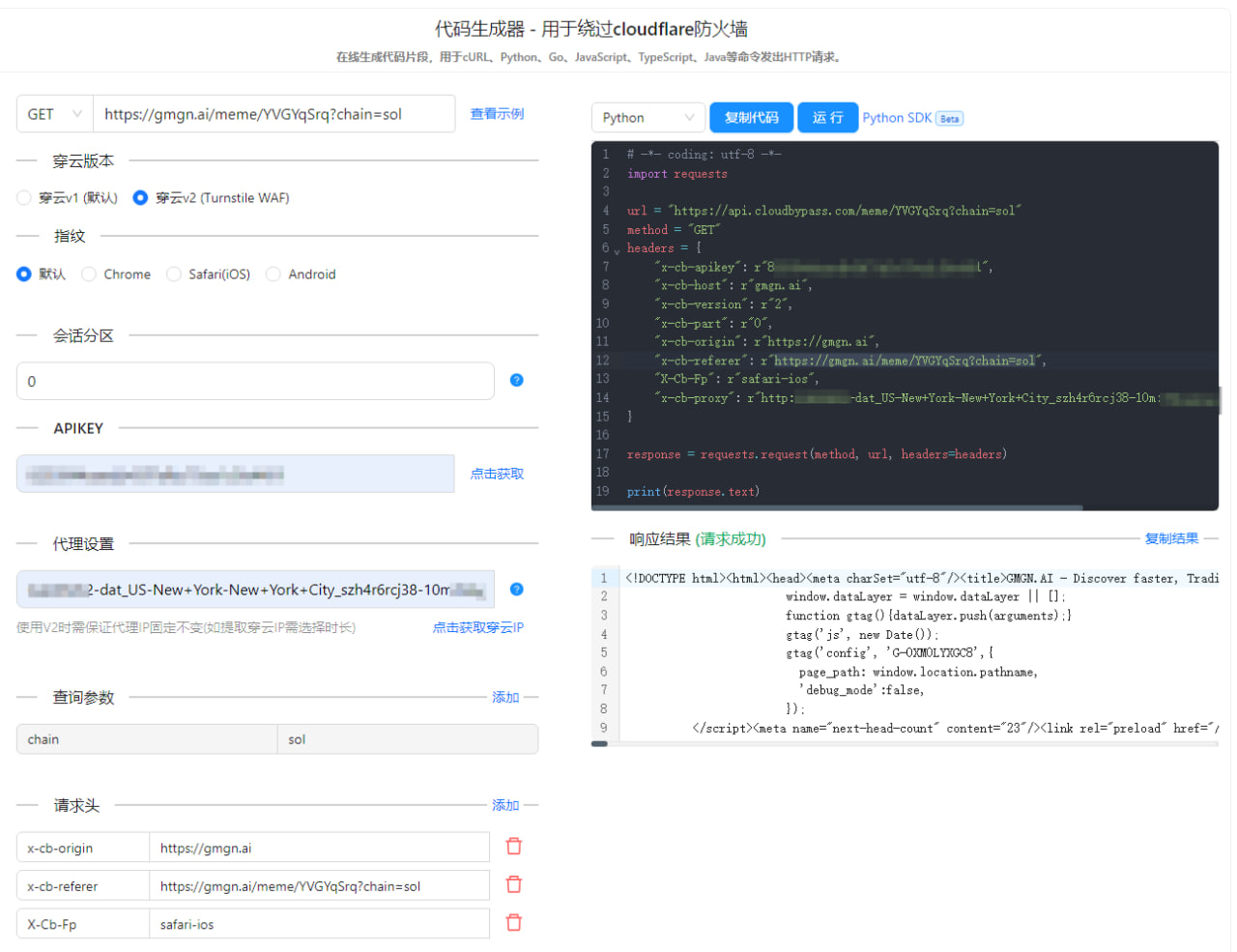Delete the x-cb-referer header row
Viewport: 1237px width, 952px height.
click(514, 884)
